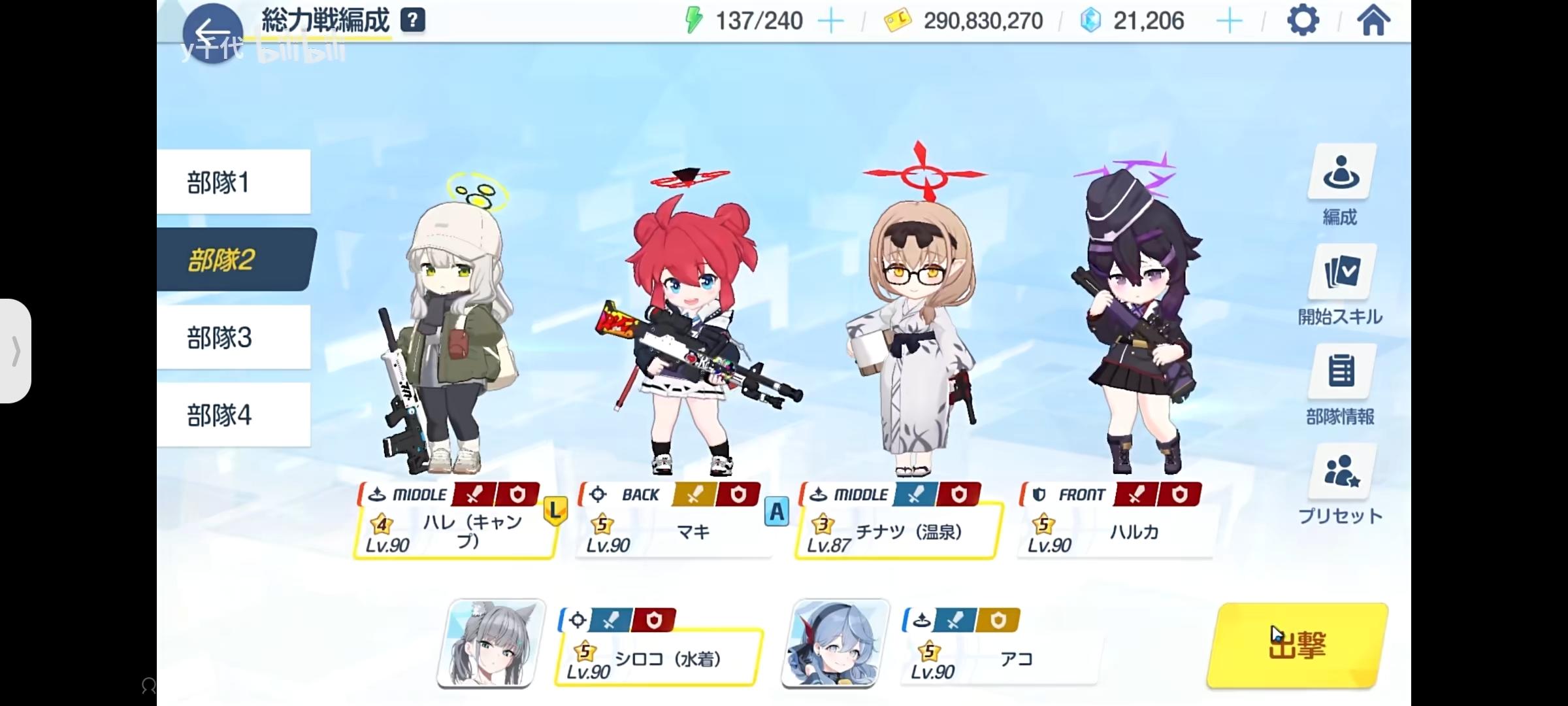The image size is (1568, 706).
Task: View the 部隊情報 unit info icon
Action: 1341,371
